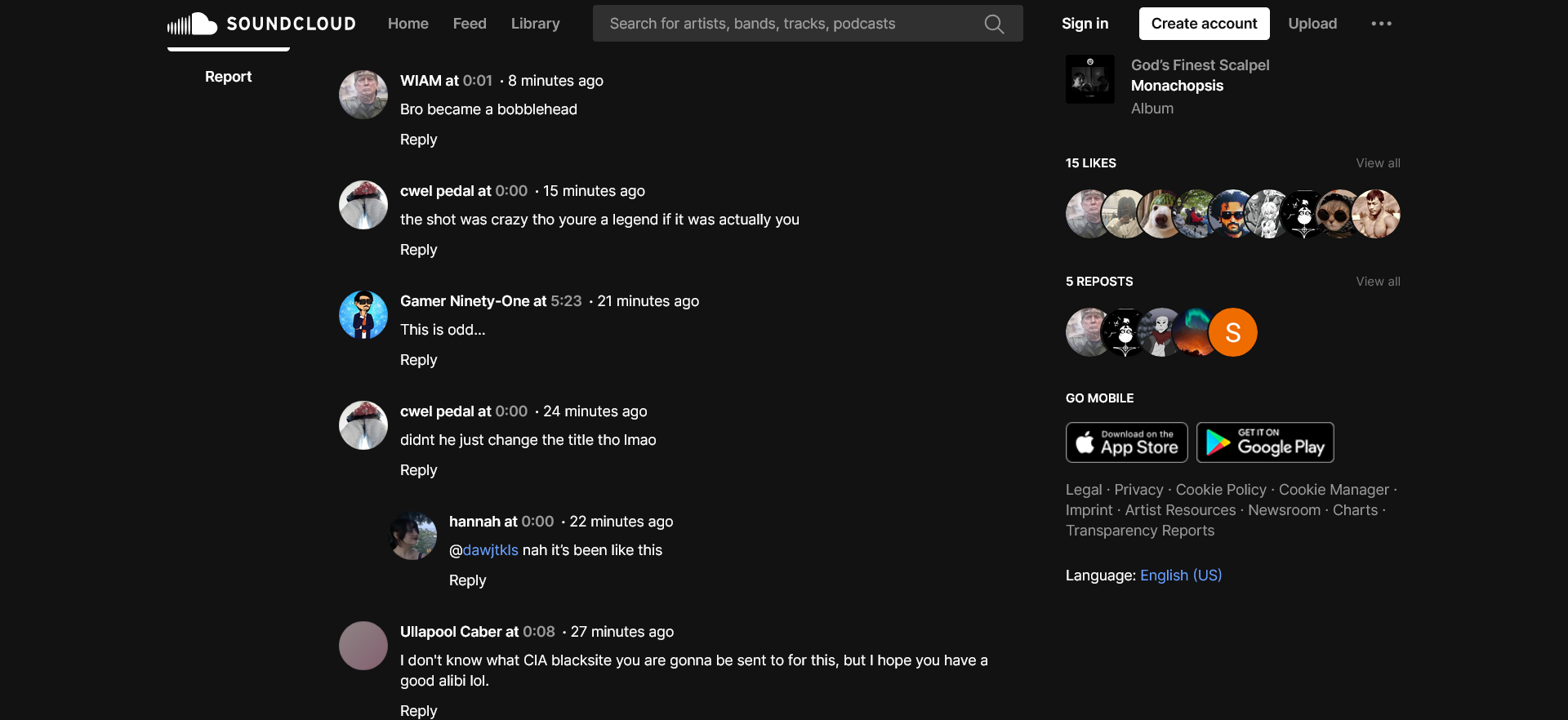Jump to timestamp 5:23 in comment
This screenshot has width=1568, height=720.
click(566, 301)
